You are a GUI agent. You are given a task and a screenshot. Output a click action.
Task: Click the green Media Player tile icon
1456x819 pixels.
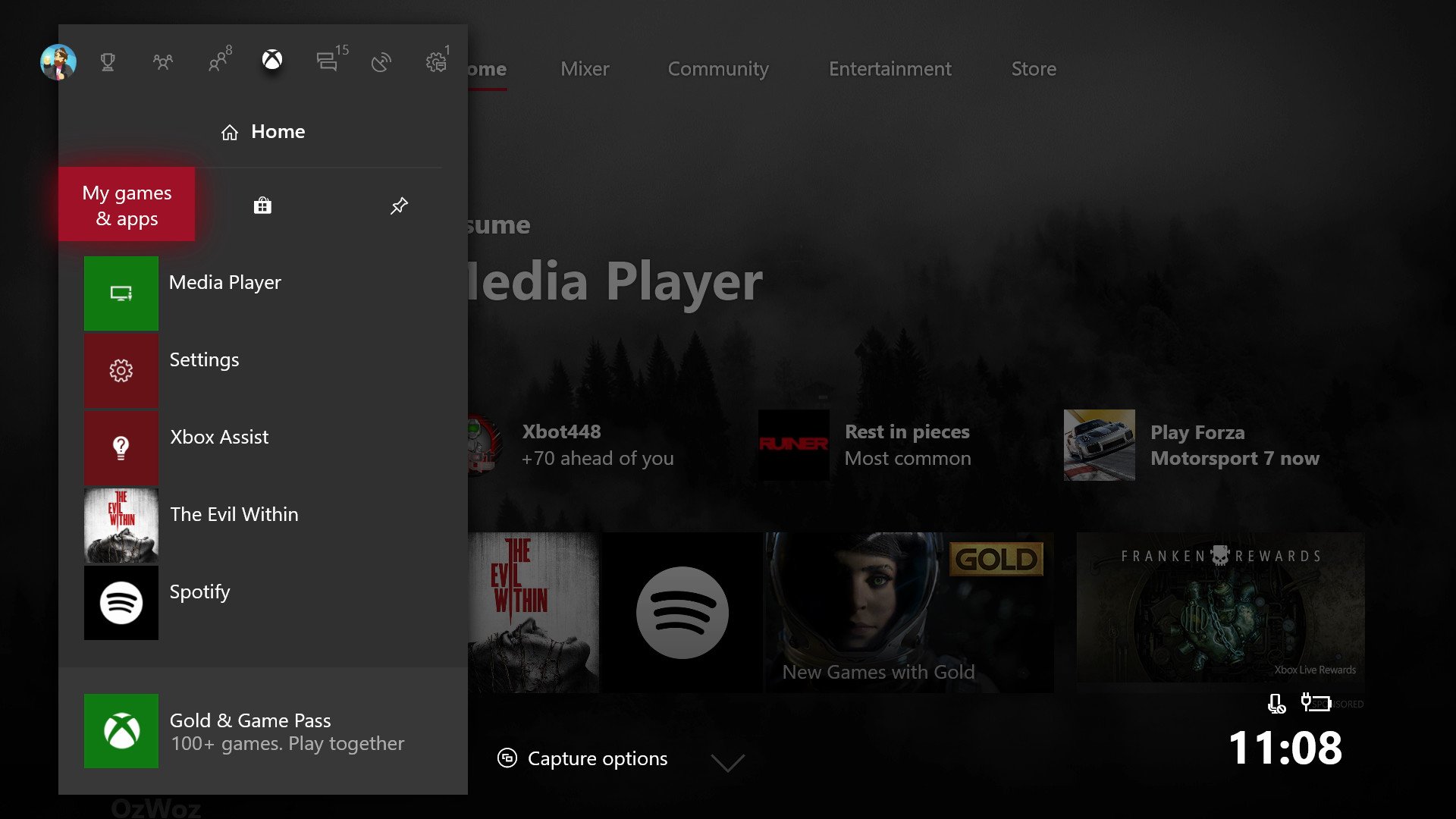(121, 293)
